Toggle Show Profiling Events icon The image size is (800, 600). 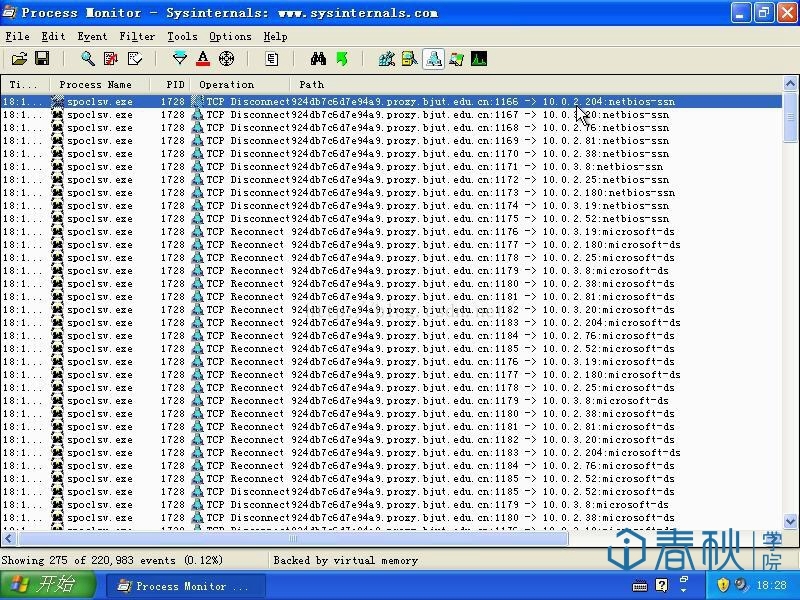(479, 59)
